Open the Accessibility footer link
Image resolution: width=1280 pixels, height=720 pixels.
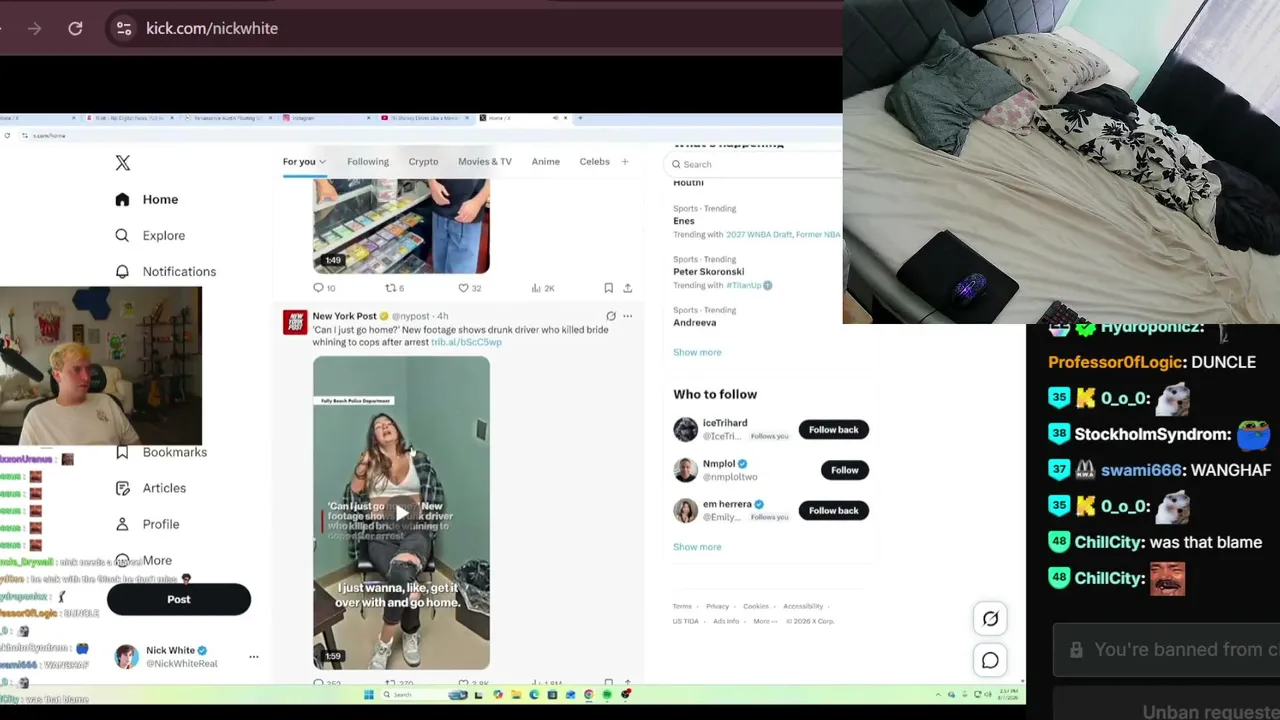pyautogui.click(x=803, y=606)
